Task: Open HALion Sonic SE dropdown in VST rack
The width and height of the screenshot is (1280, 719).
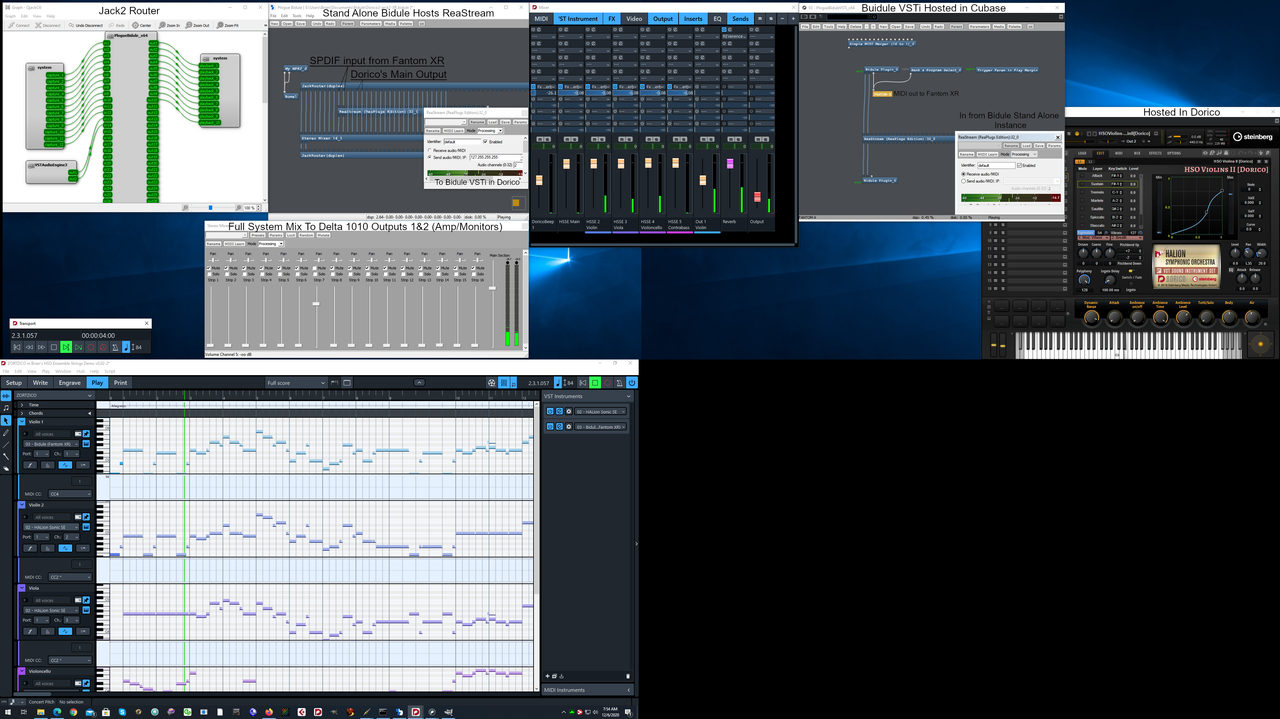Action: coord(601,411)
